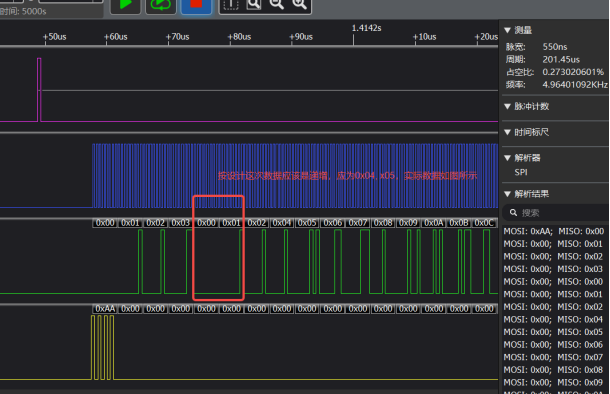
Task: Select the SPI decoder entry
Action: pyautogui.click(x=521, y=172)
